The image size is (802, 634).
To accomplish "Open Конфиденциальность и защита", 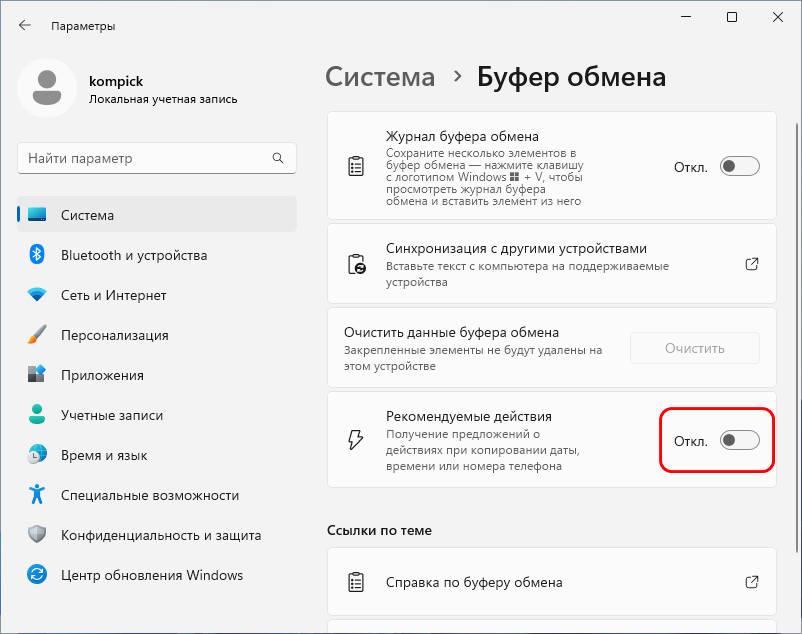I will [157, 534].
